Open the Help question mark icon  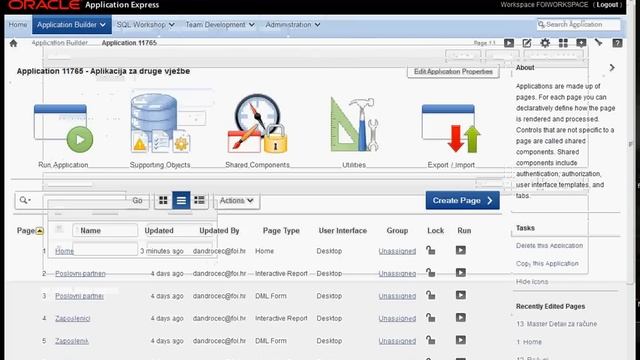pos(617,43)
